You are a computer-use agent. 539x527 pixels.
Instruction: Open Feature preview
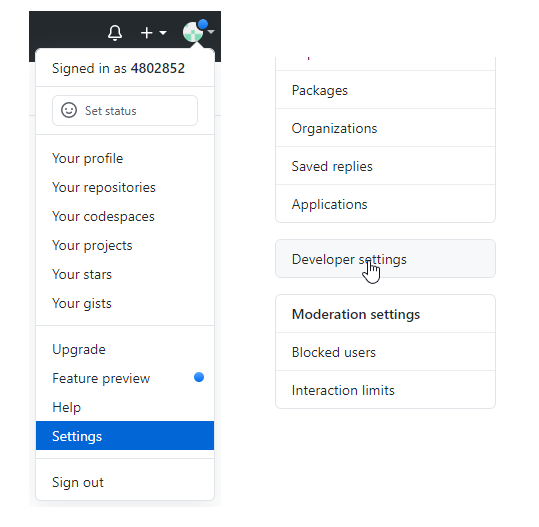coord(125,378)
